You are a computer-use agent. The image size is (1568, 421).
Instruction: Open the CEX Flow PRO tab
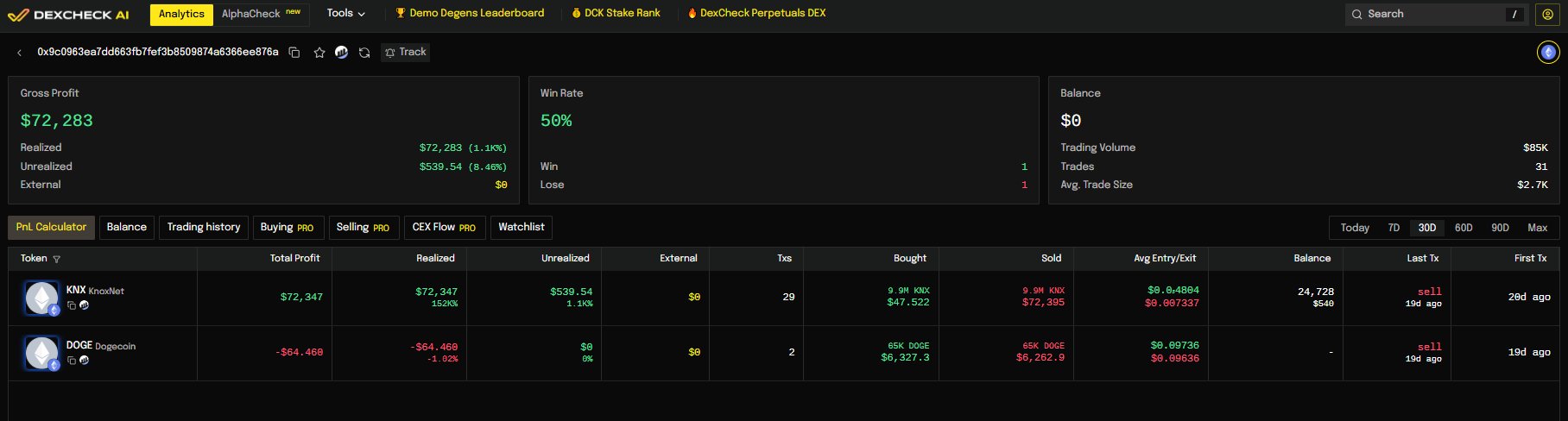tap(445, 228)
